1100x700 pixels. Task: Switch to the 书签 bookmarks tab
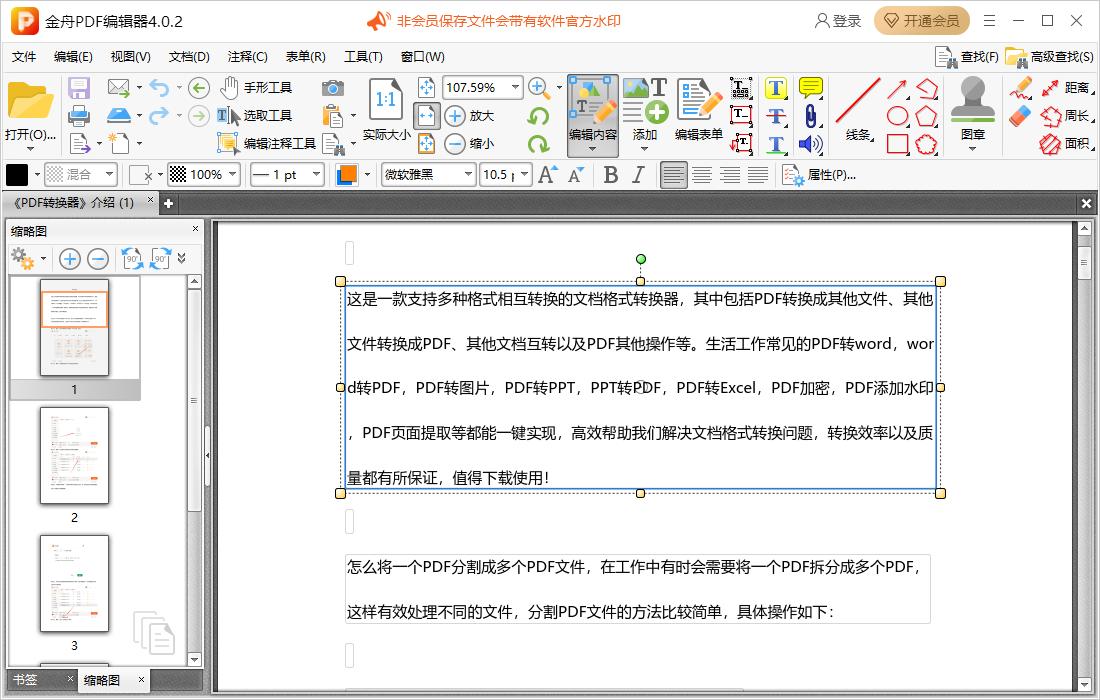(x=25, y=680)
